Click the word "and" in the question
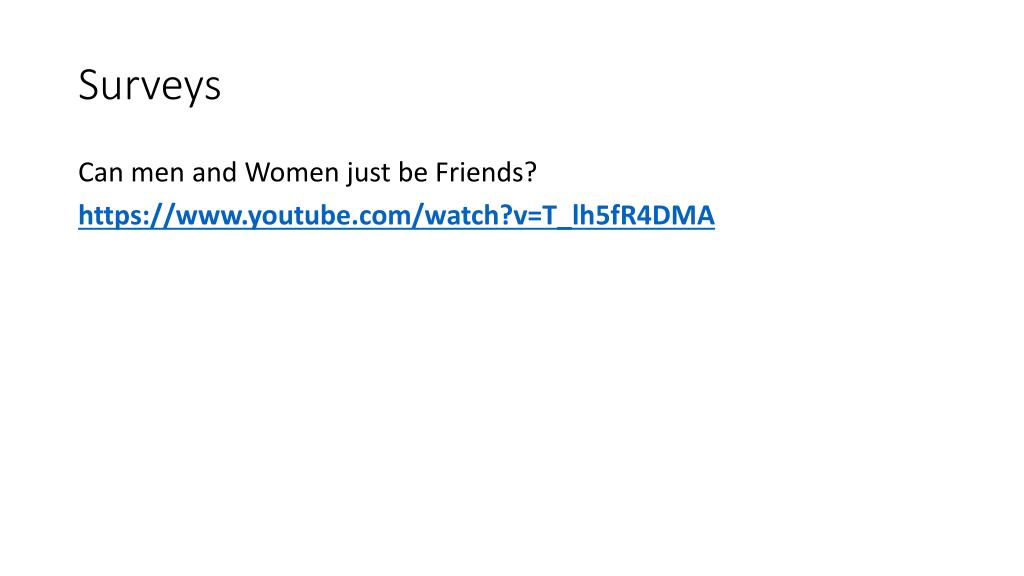This screenshot has height=576, width=1024. [214, 172]
